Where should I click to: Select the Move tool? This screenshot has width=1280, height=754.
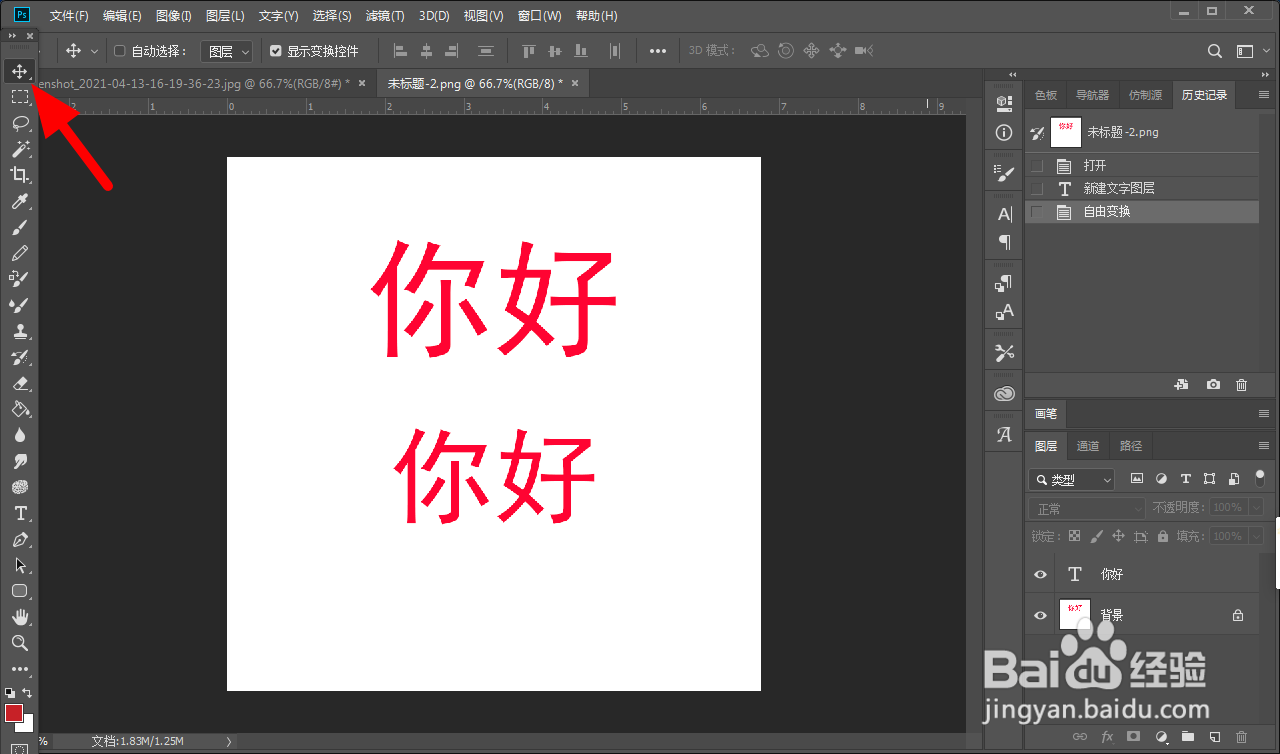(x=20, y=70)
